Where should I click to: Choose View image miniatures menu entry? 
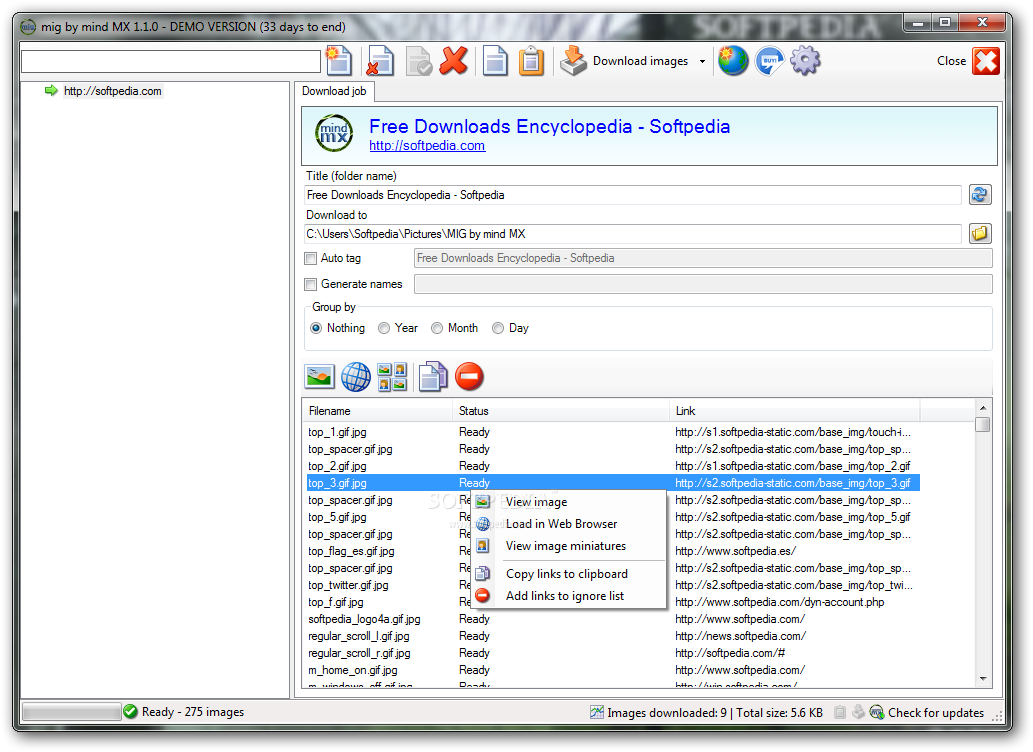pos(568,546)
